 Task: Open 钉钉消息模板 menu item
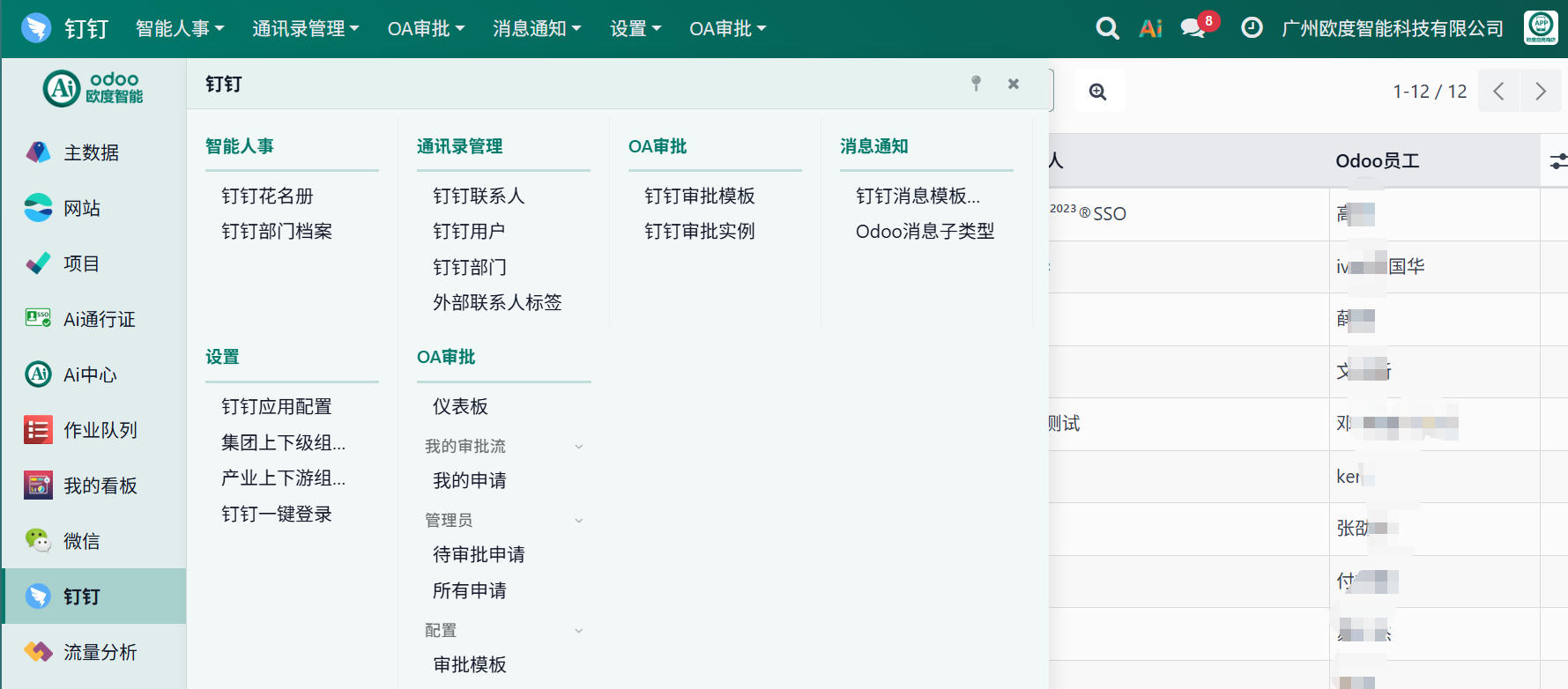coord(918,196)
